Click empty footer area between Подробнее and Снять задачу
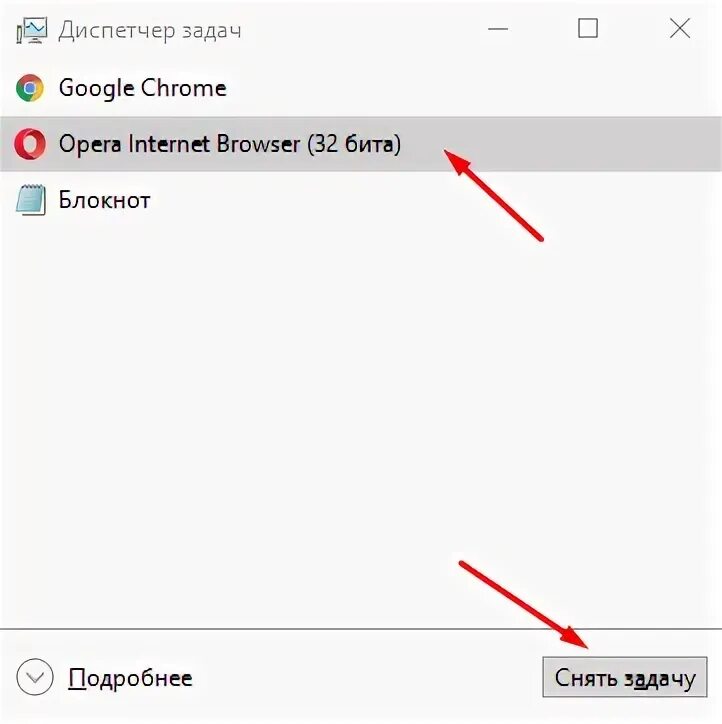 [367, 677]
